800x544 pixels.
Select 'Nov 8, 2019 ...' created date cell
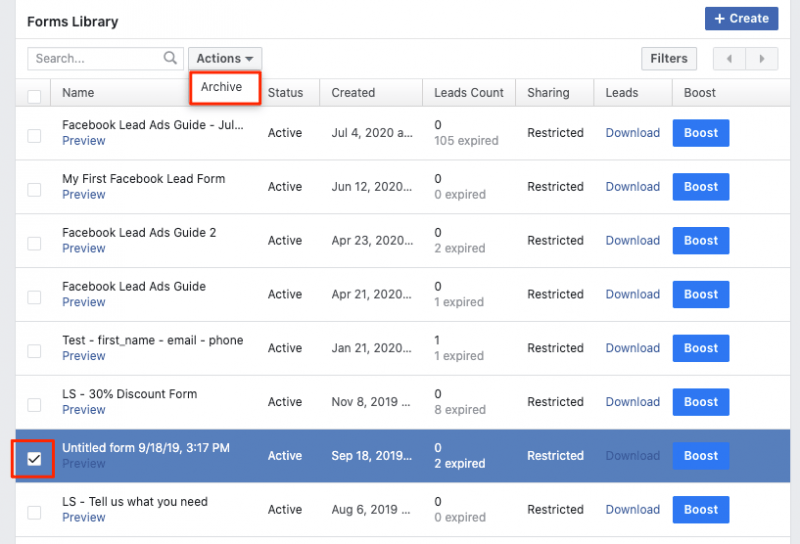[x=371, y=402]
